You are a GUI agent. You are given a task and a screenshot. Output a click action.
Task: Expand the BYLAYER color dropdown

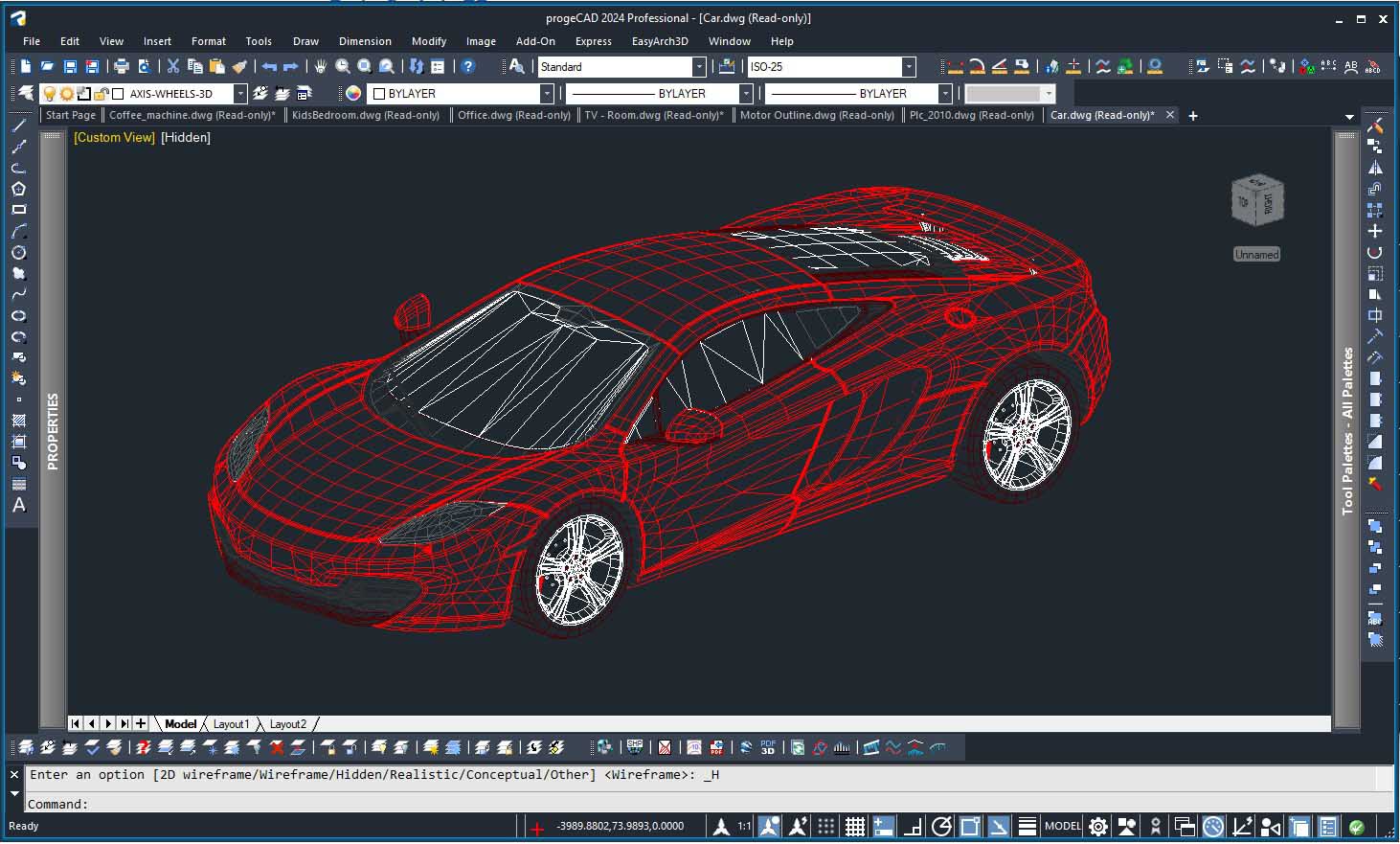[x=547, y=93]
